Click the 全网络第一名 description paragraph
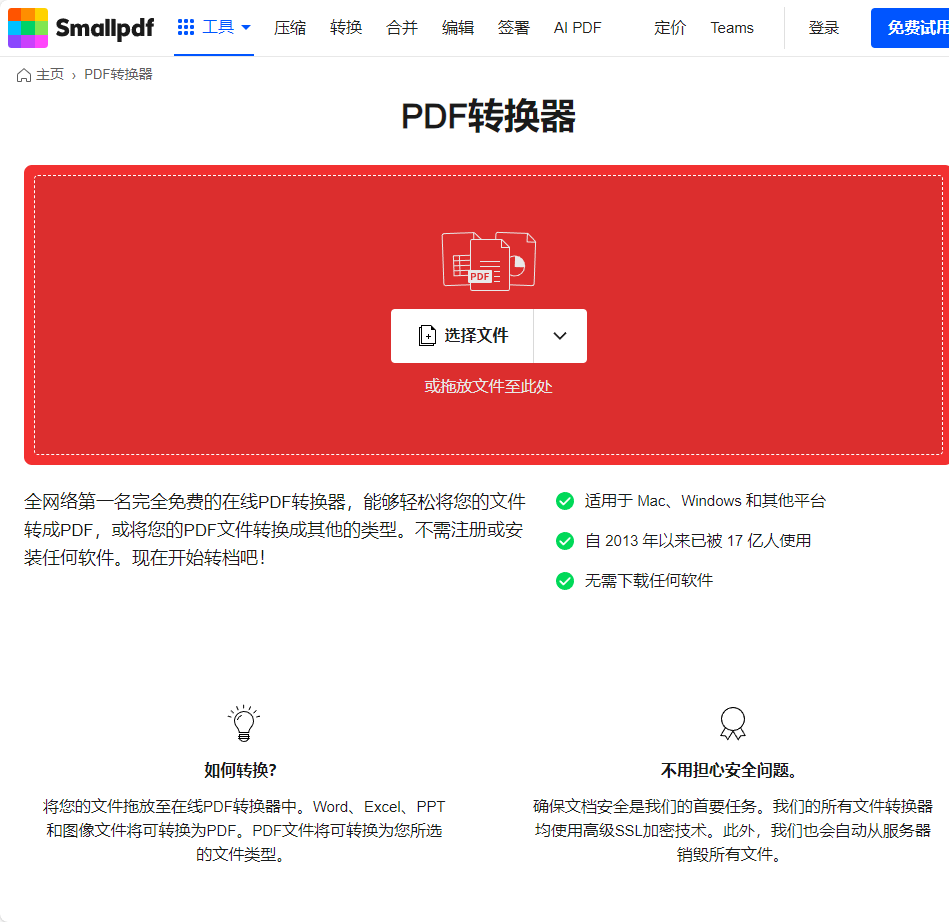949x922 pixels. pos(275,530)
